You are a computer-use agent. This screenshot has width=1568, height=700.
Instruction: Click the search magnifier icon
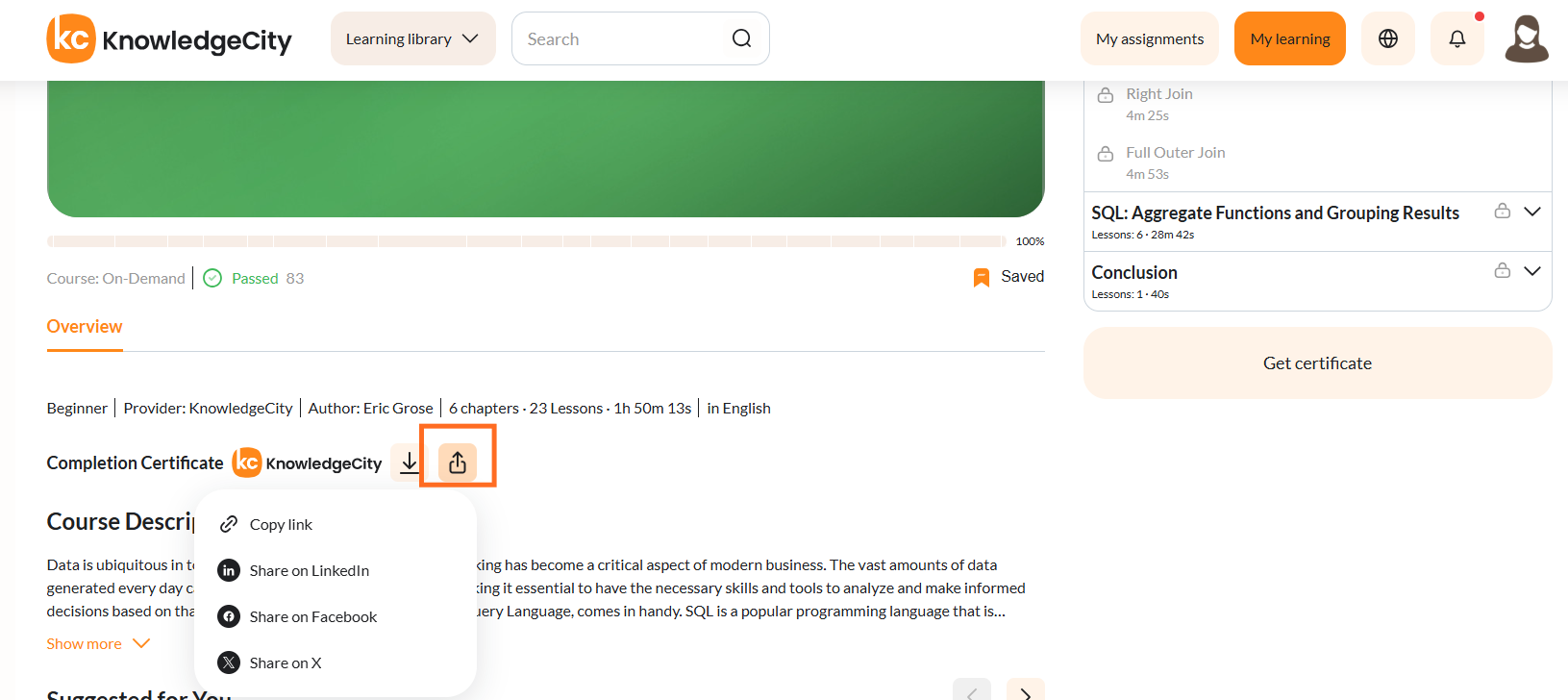[x=741, y=38]
